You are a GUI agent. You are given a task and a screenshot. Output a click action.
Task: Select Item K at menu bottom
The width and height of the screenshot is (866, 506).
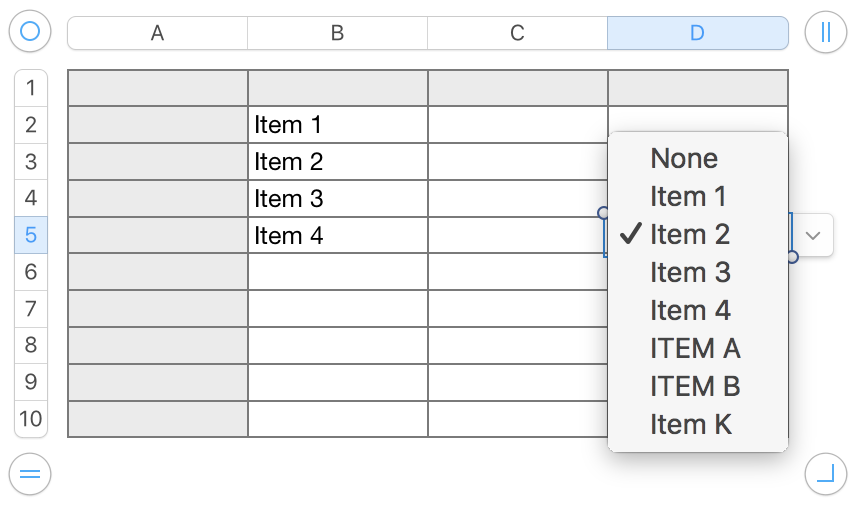[x=691, y=424]
